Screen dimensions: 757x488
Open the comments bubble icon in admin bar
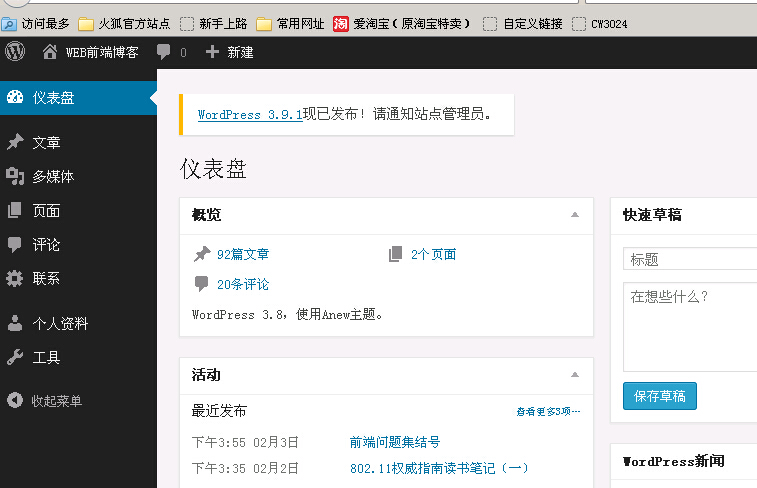[x=164, y=52]
